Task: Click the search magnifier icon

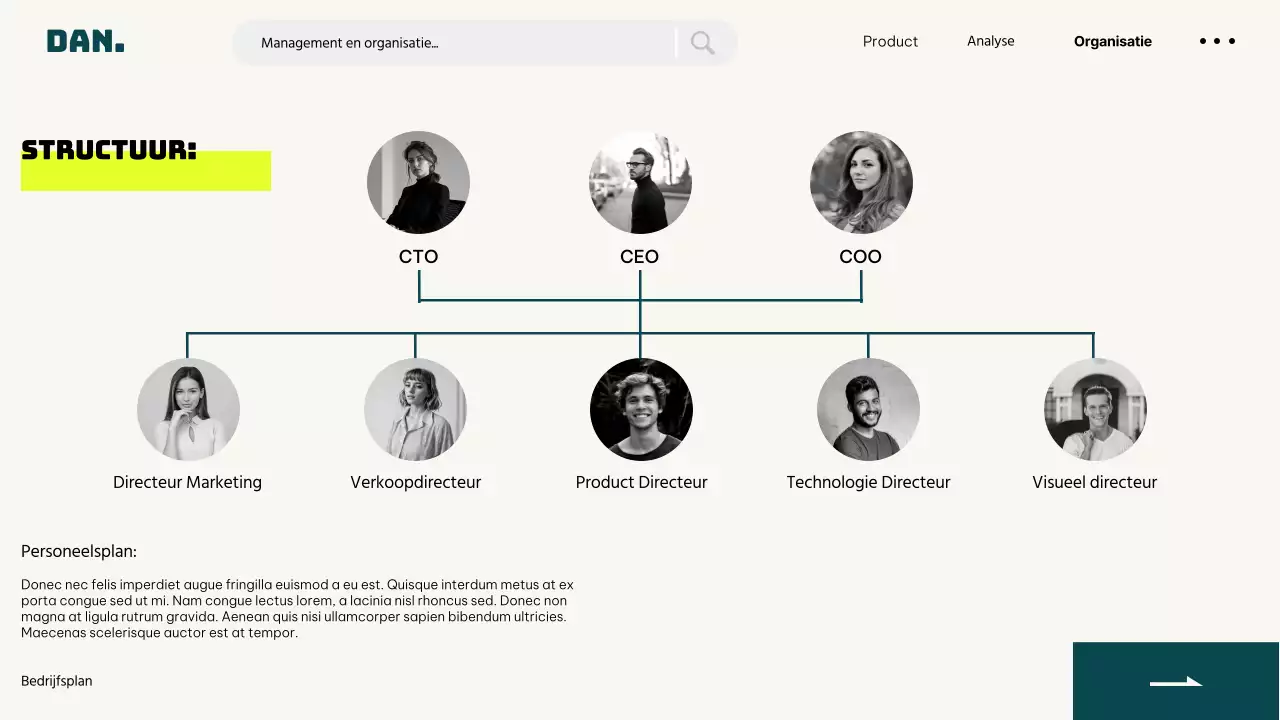Action: [x=703, y=43]
